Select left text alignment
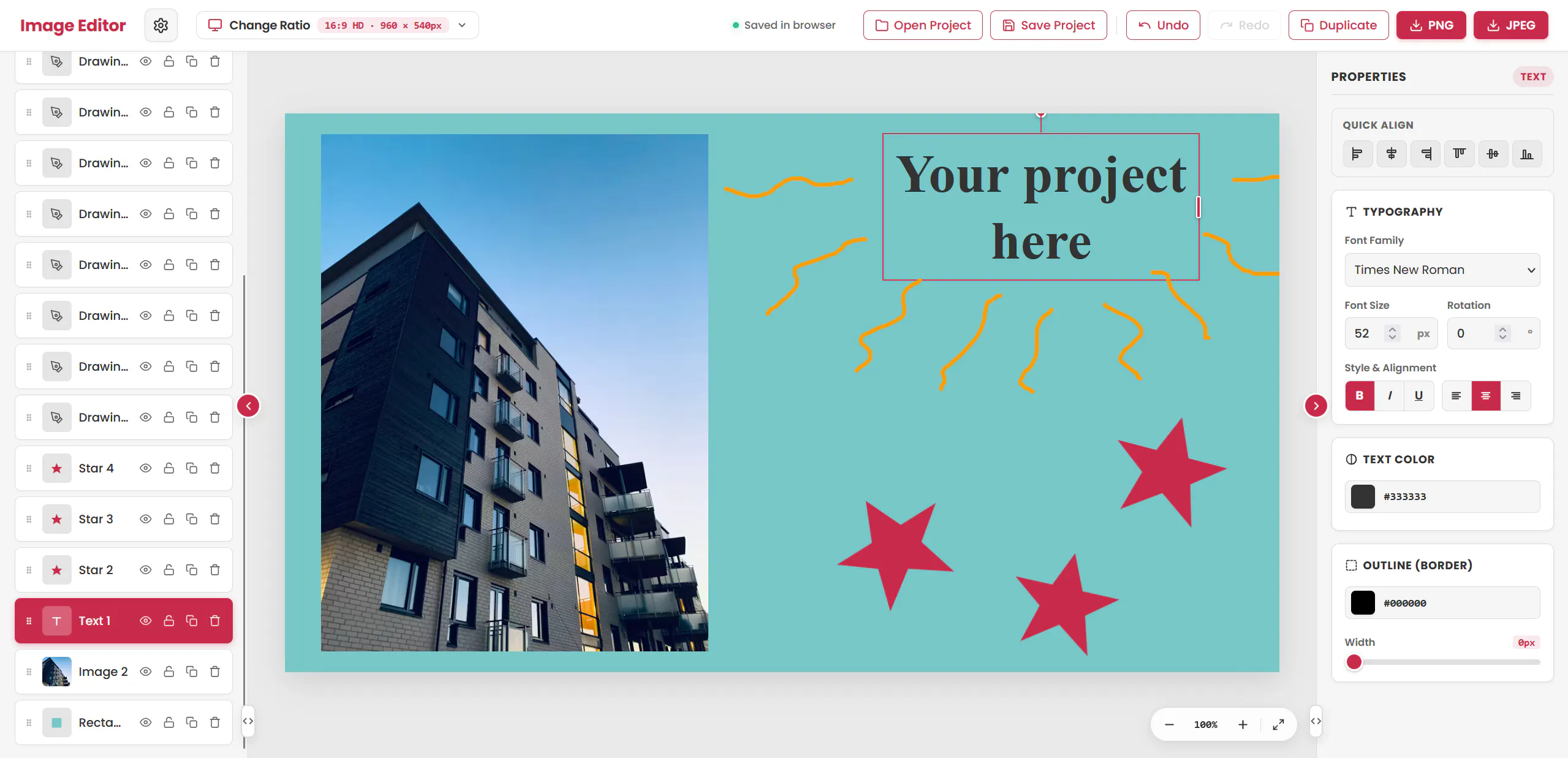 point(1456,396)
